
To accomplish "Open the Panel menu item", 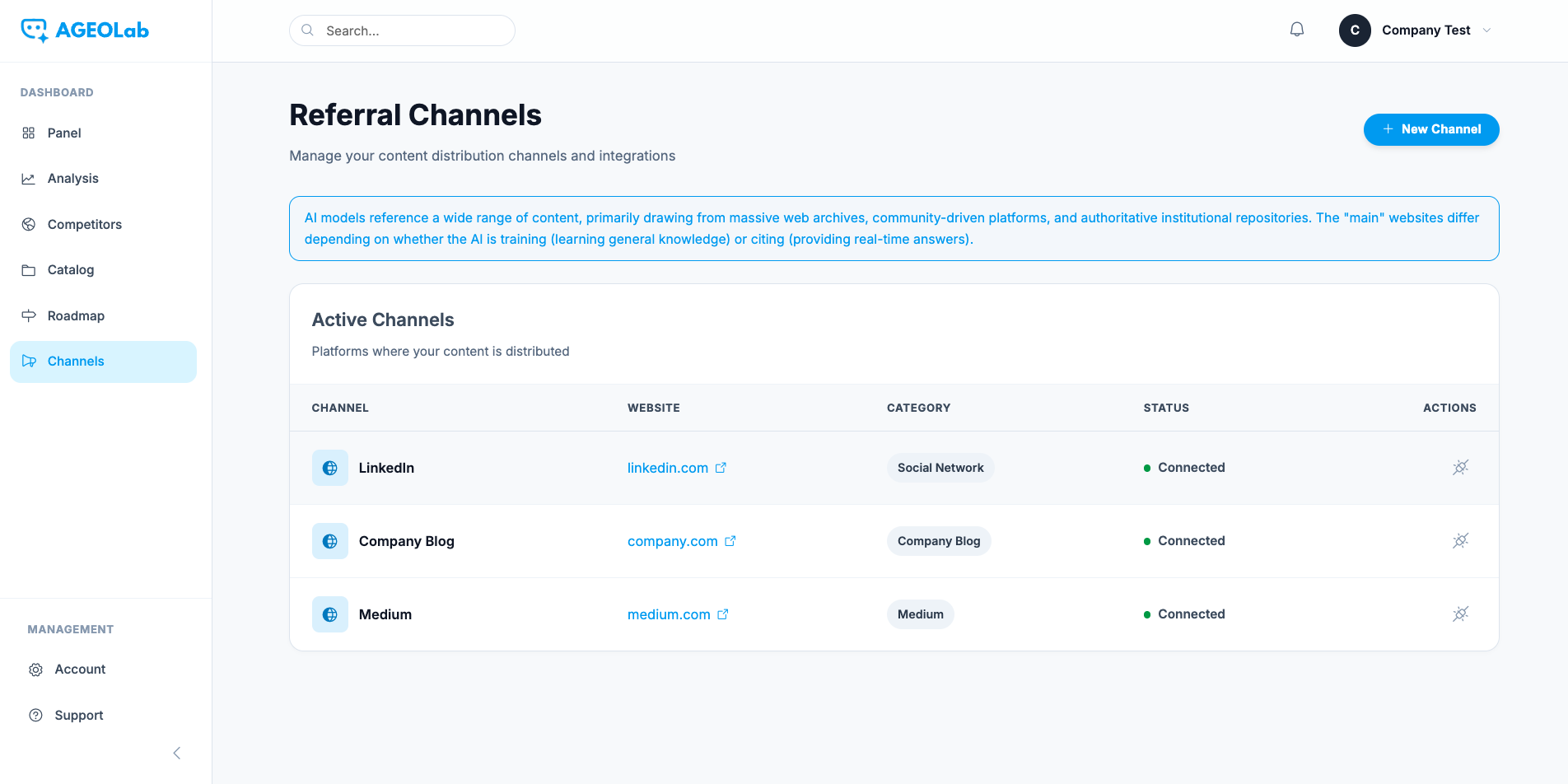I will pos(64,133).
